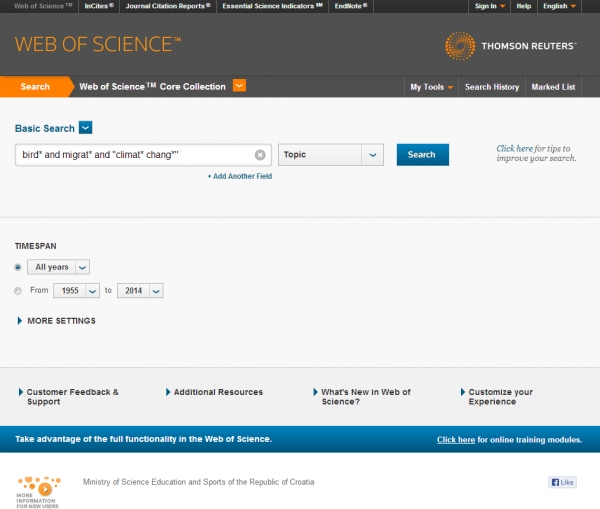This screenshot has width=600, height=509.
Task: Go to EndNote from top bar
Action: [351, 6]
